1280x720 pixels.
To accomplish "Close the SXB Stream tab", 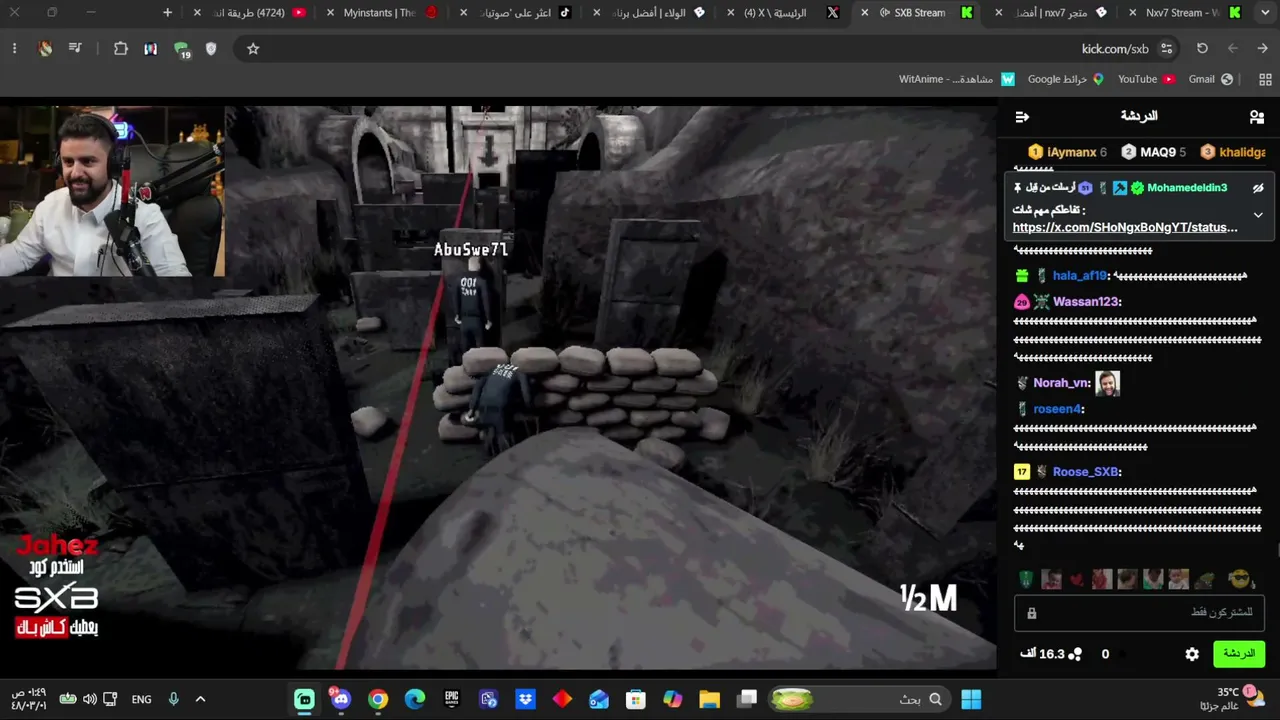I will click(x=865, y=13).
